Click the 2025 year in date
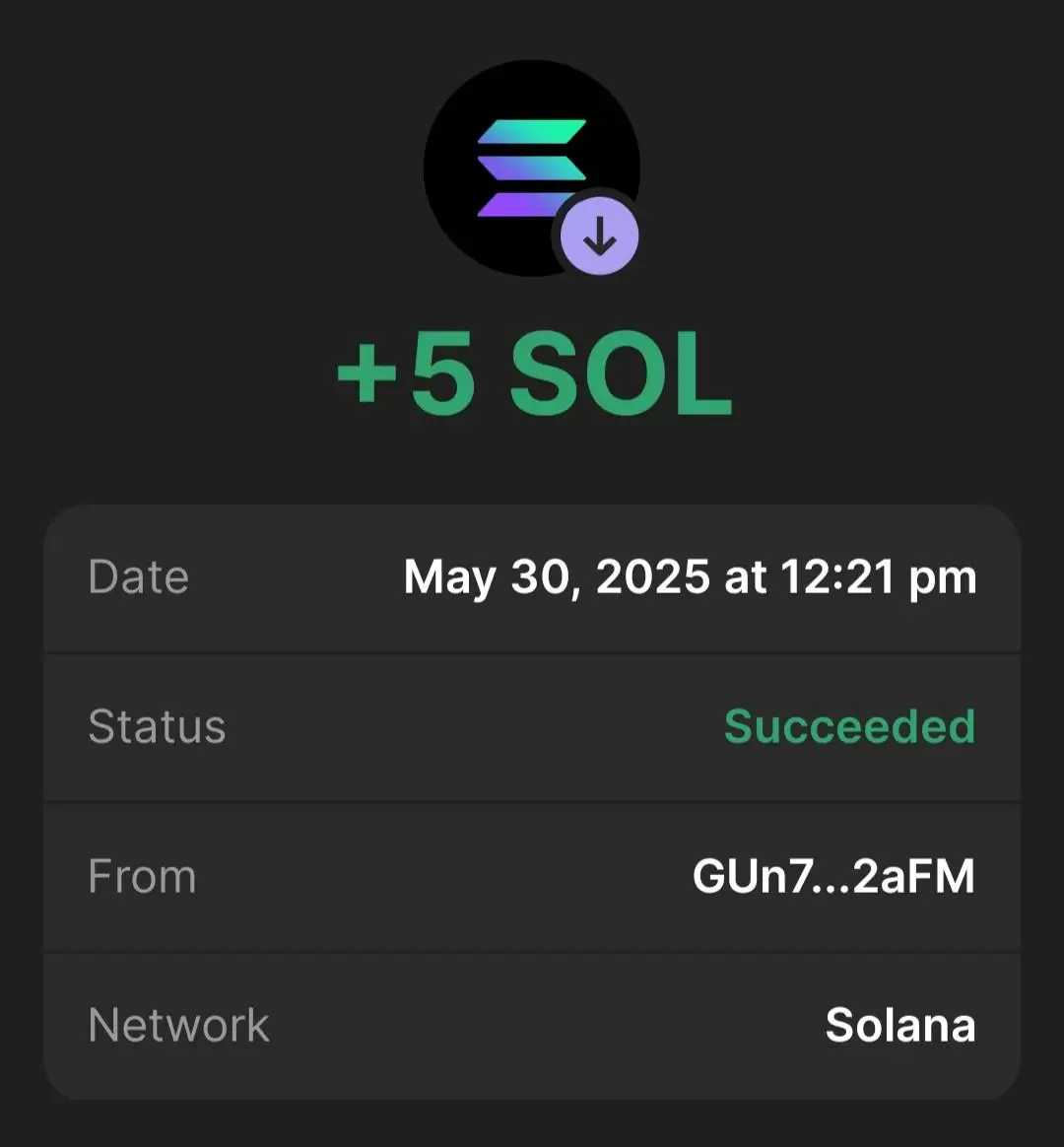The width and height of the screenshot is (1064, 1147). [x=652, y=576]
